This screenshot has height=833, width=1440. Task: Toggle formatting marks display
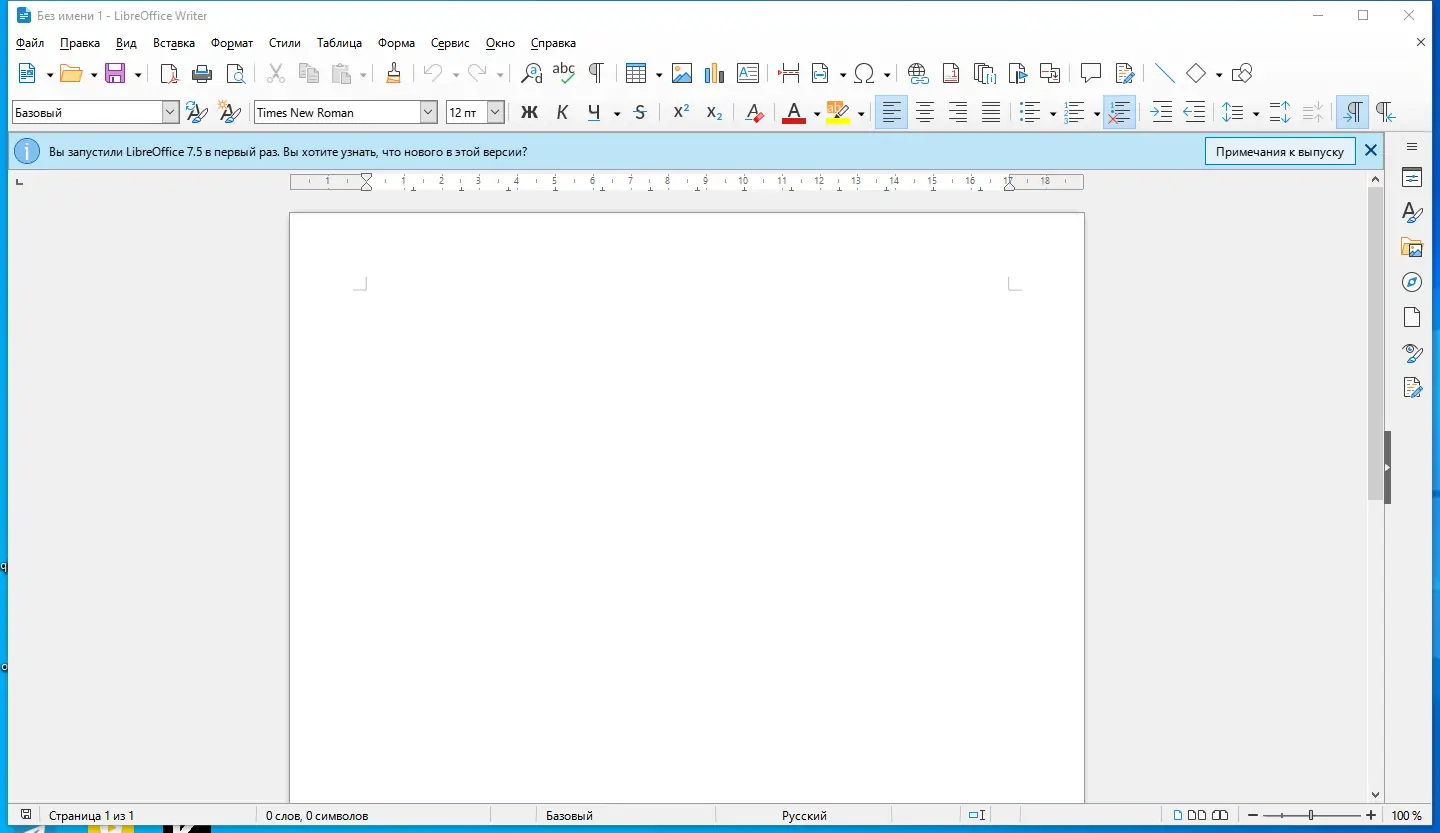(x=595, y=73)
